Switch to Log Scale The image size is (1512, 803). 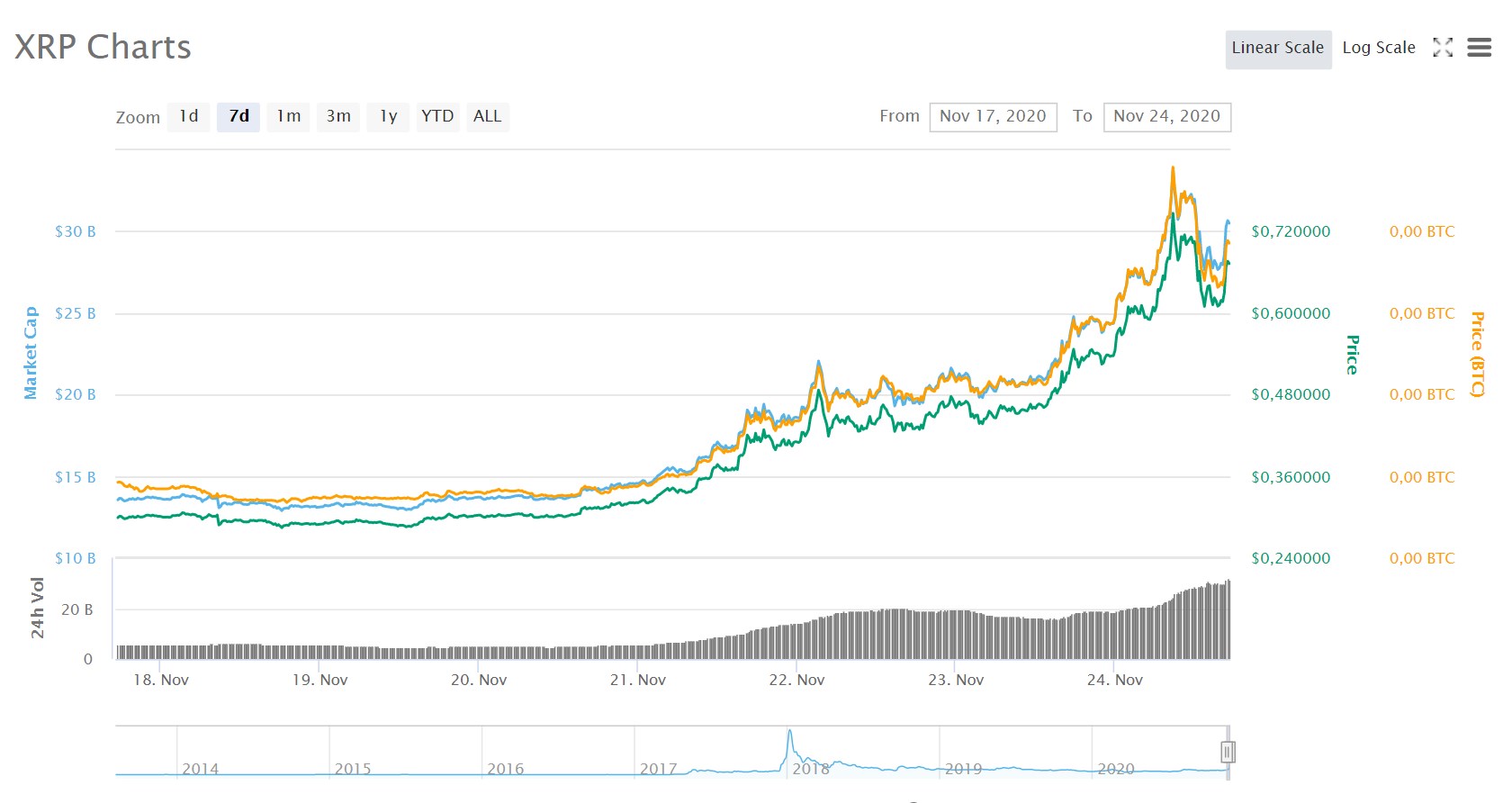click(1379, 48)
